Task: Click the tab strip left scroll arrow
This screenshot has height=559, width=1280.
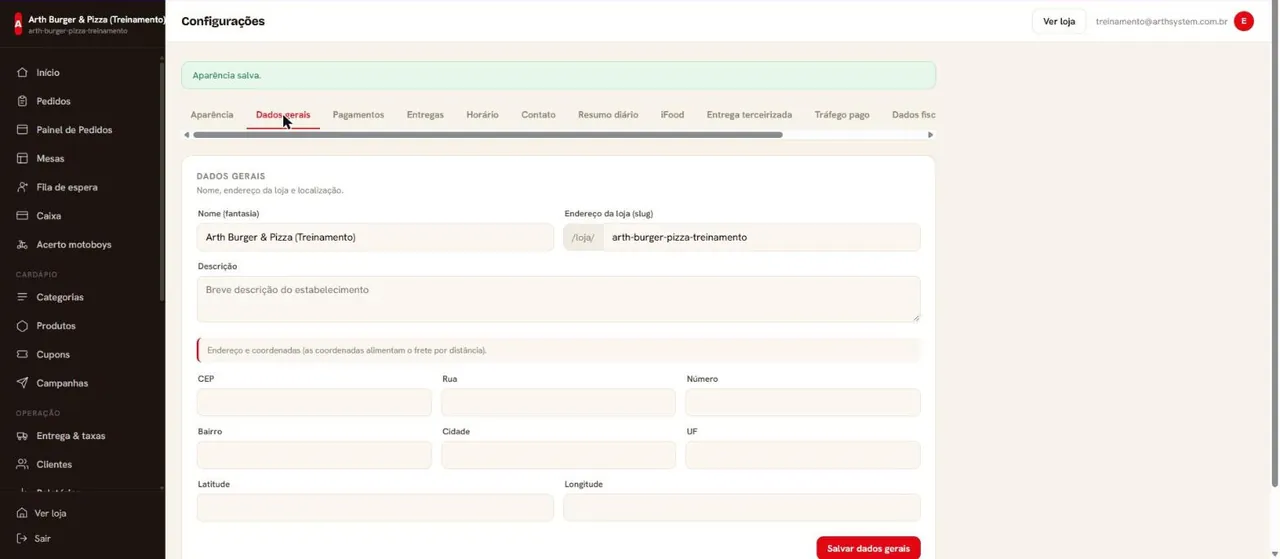Action: [186, 135]
